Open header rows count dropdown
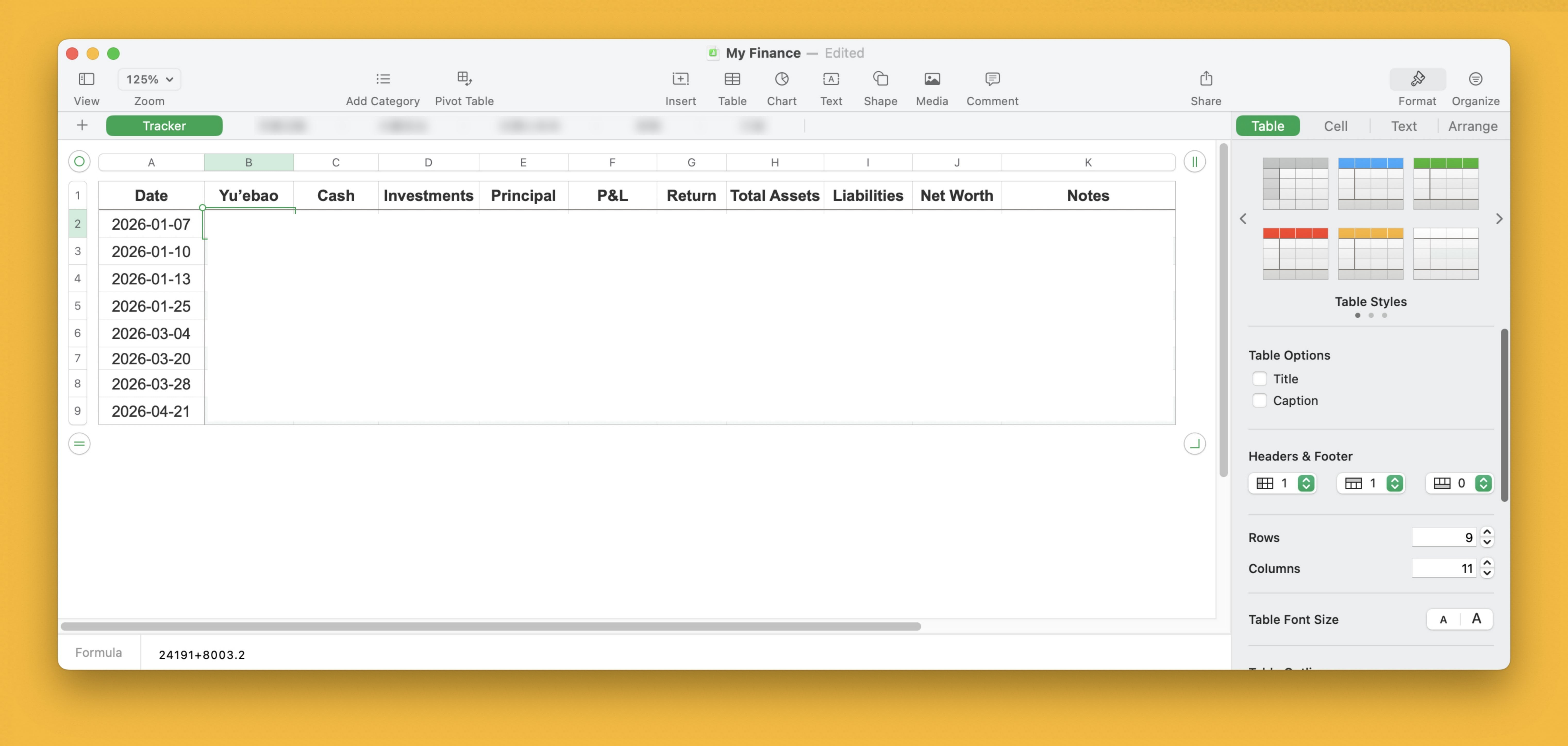Viewport: 1568px width, 746px height. tap(1371, 483)
